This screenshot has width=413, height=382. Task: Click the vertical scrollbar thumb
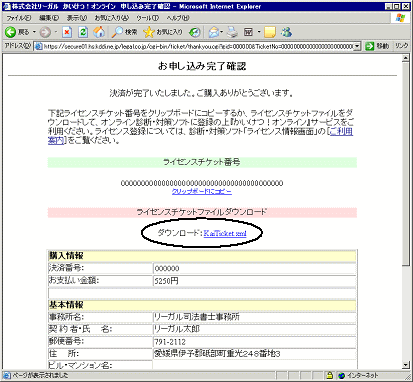[405, 163]
